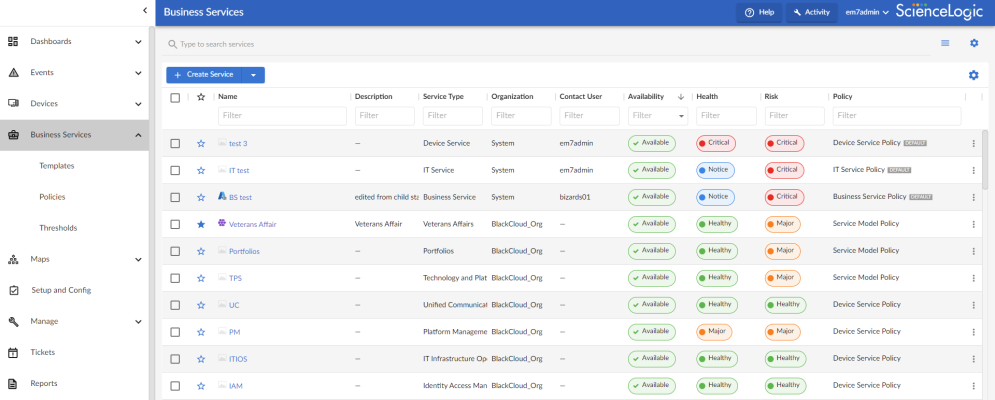
Task: Open the actions menu for test 3
Action: coord(973,144)
